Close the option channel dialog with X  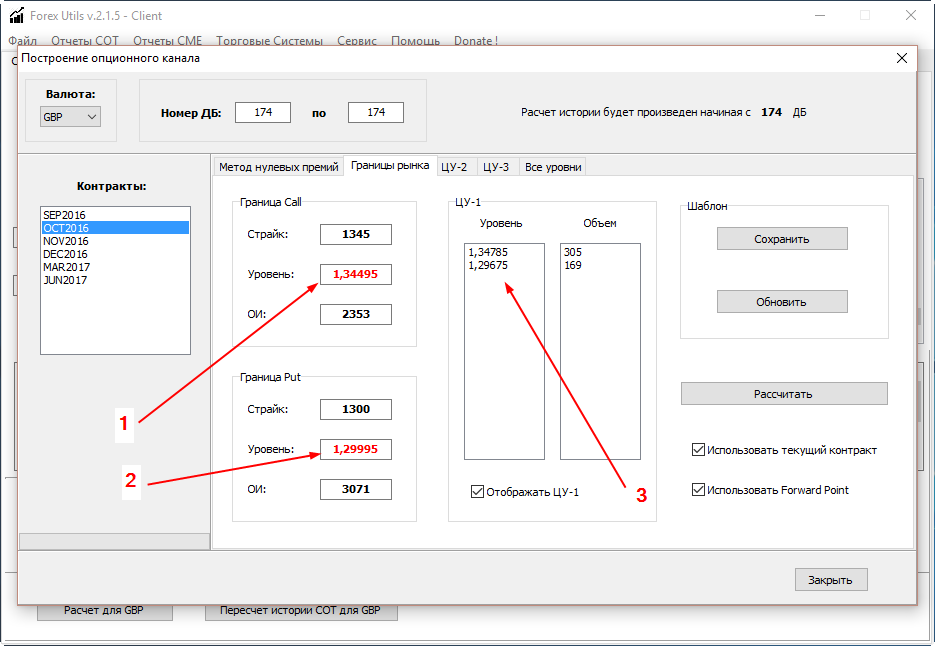[901, 58]
